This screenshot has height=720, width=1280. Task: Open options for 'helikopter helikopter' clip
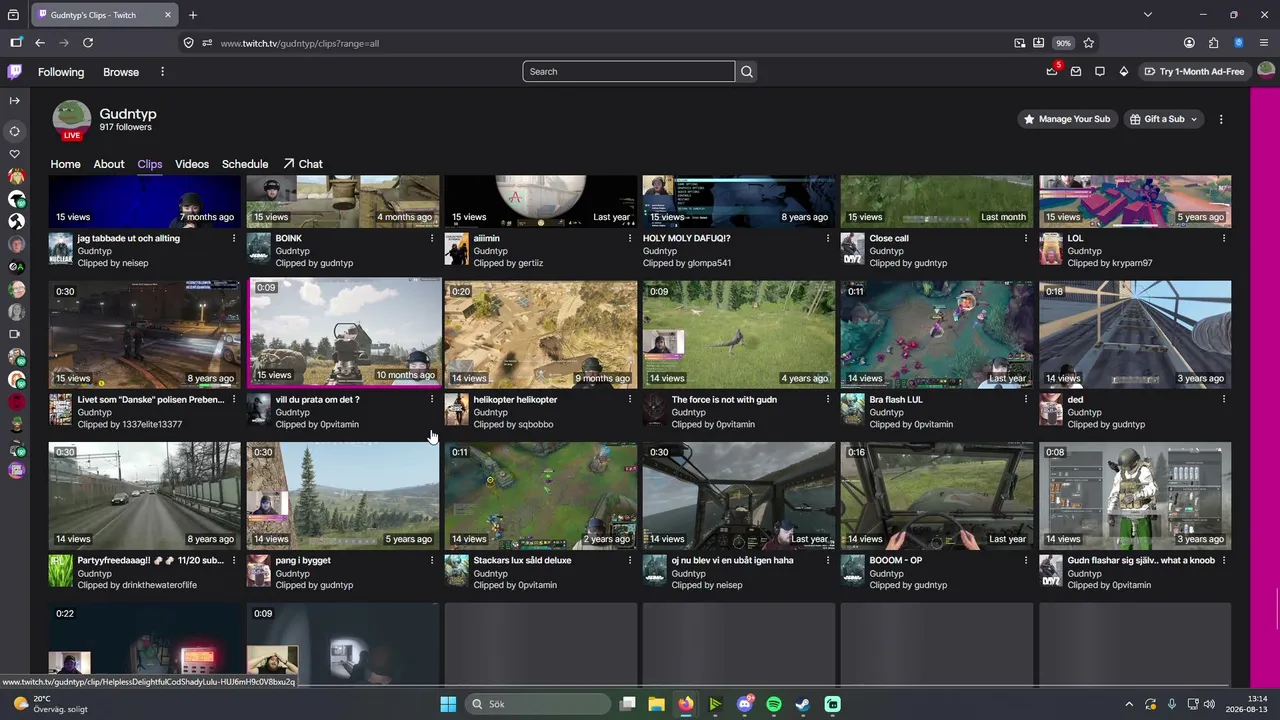[630, 399]
